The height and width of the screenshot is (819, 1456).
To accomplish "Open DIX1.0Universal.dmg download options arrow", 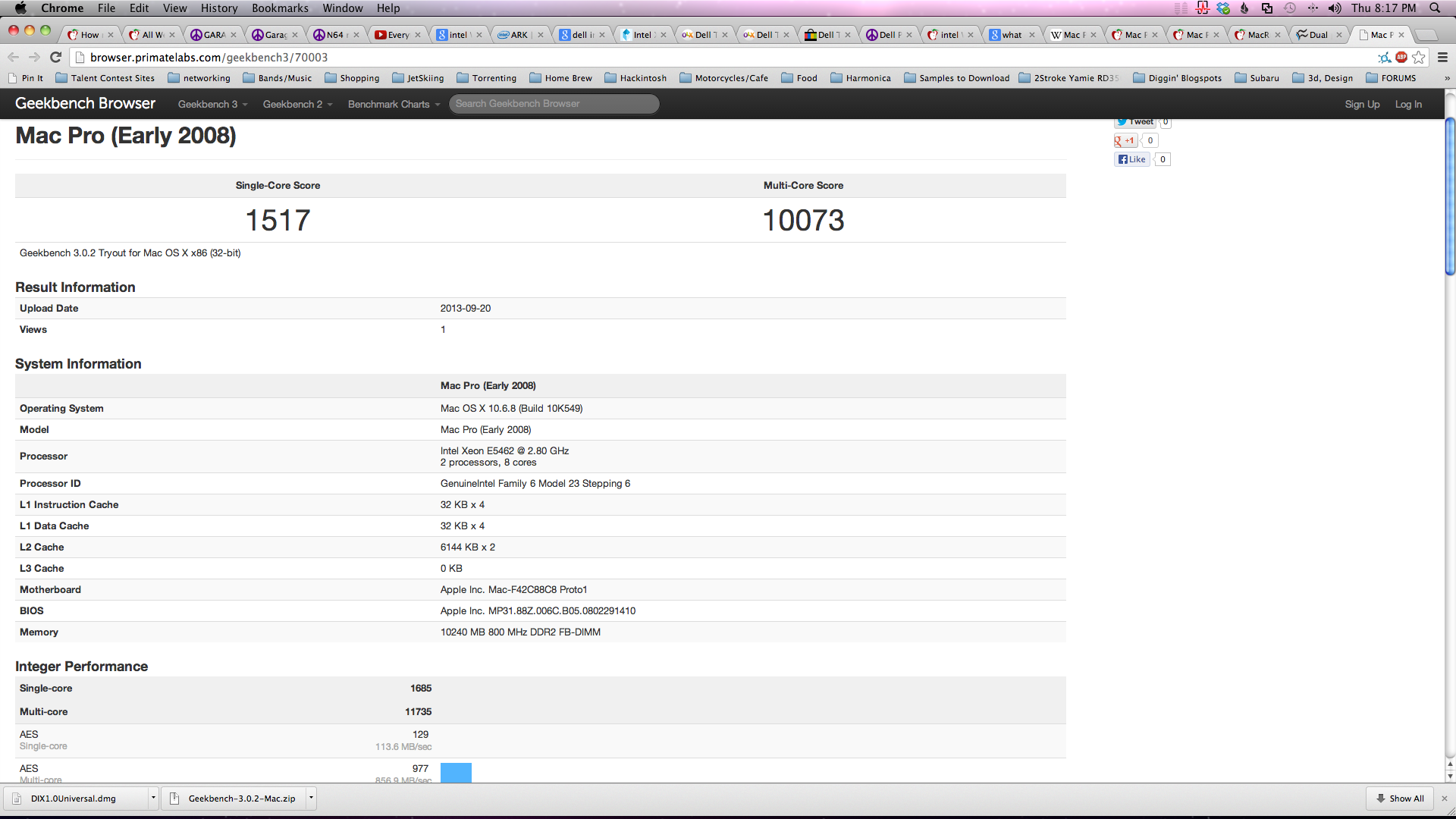I will coord(153,798).
